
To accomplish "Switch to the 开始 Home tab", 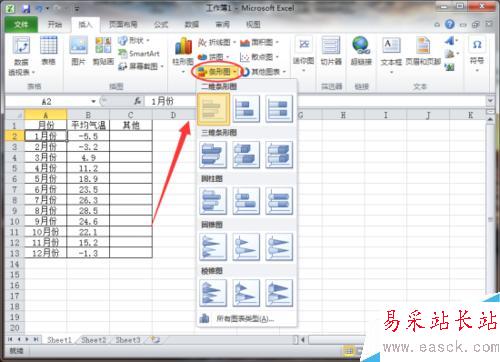I will pyautogui.click(x=55, y=24).
